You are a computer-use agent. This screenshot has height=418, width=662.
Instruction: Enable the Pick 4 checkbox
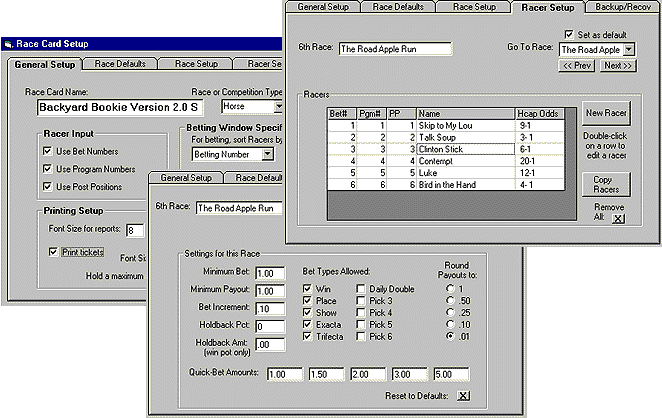click(x=361, y=312)
